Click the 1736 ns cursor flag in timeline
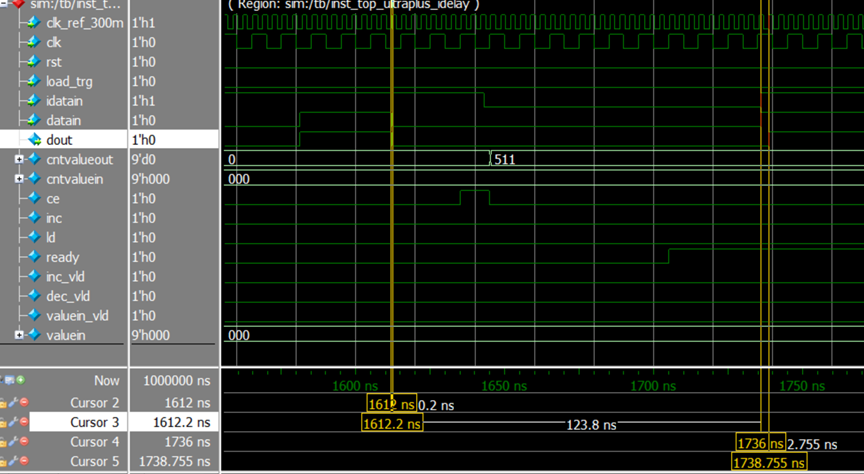The image size is (864, 474). [761, 443]
